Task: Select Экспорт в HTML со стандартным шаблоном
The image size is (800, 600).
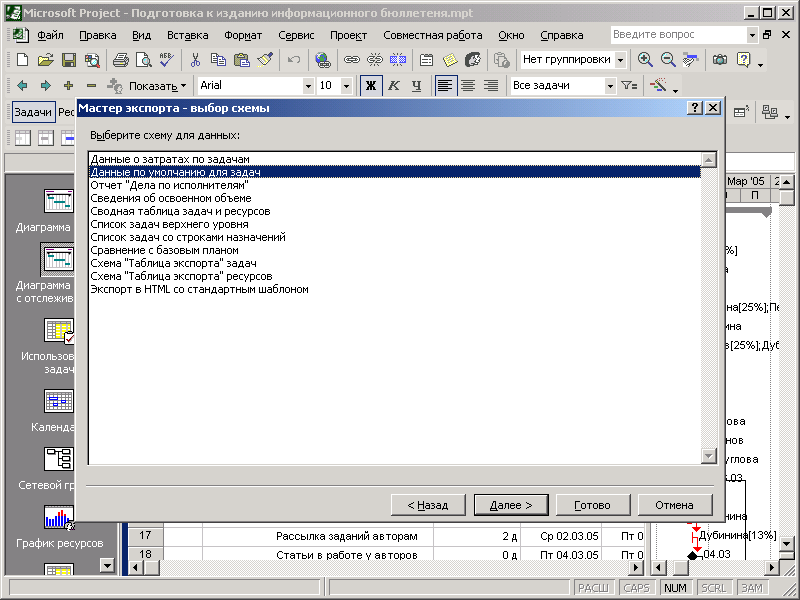Action: pos(395,289)
